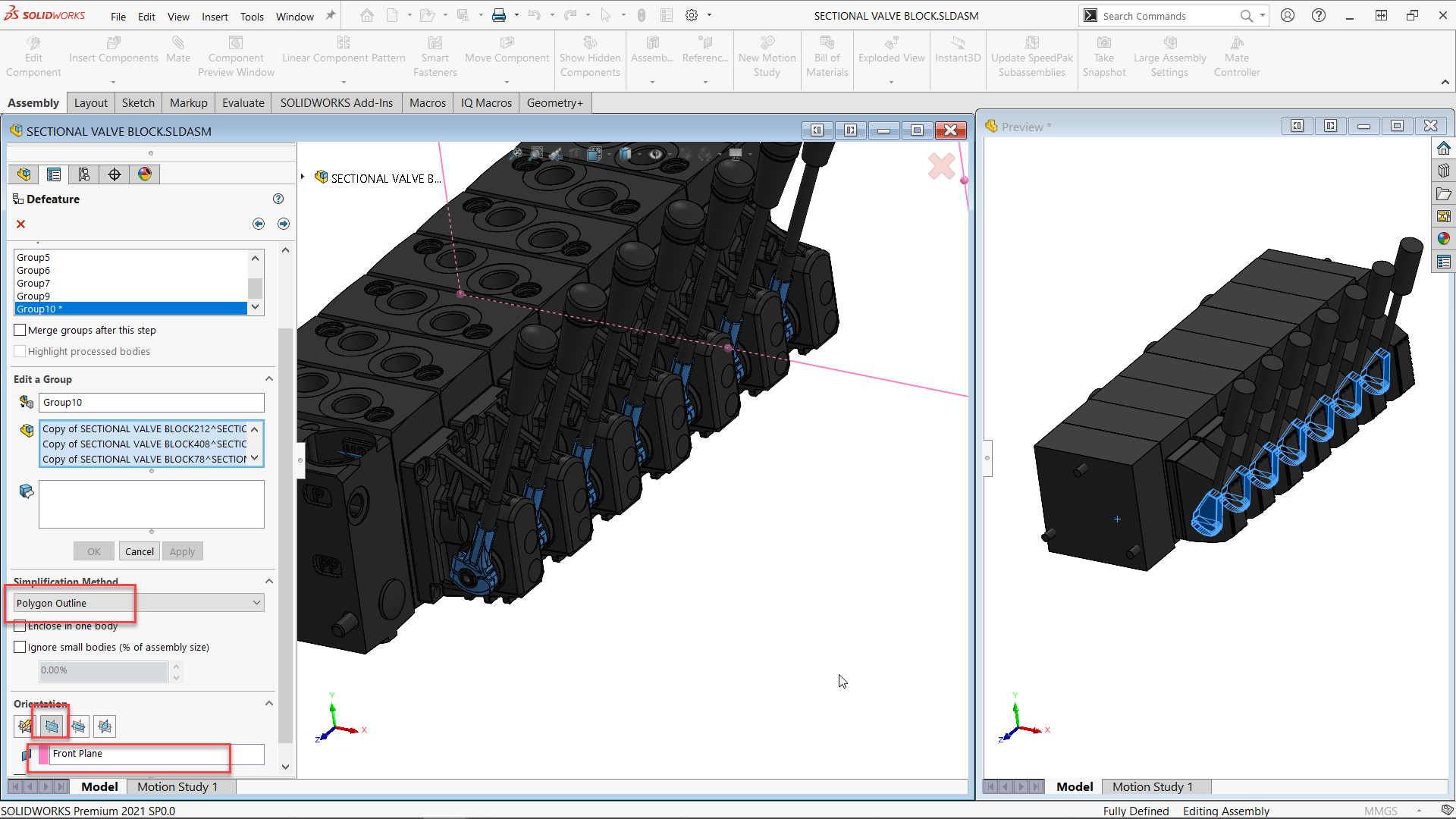Select the second orientation icon under Orientation
The height and width of the screenshot is (819, 1456).
(52, 726)
